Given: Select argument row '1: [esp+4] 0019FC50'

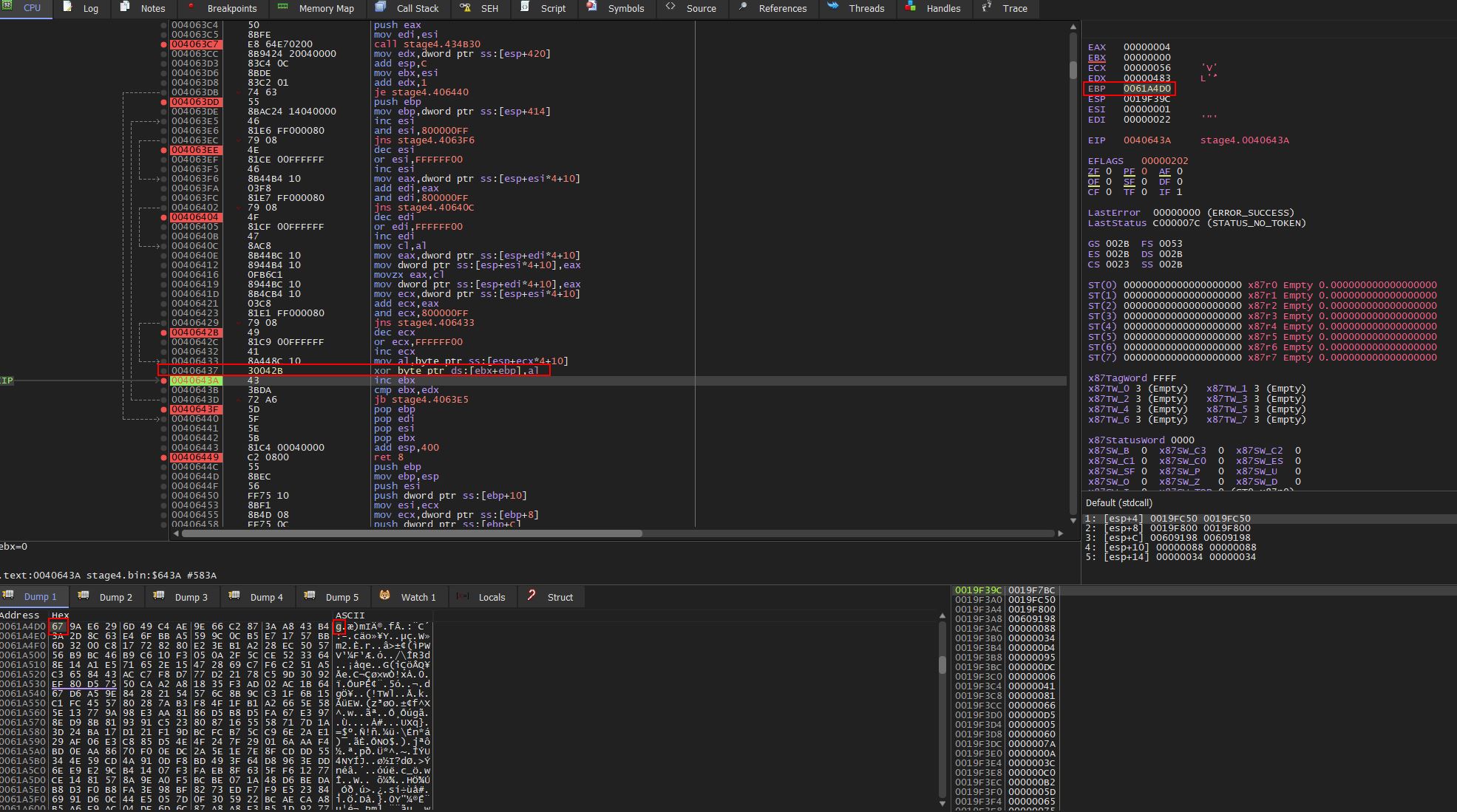Looking at the screenshot, I should (x=1167, y=519).
